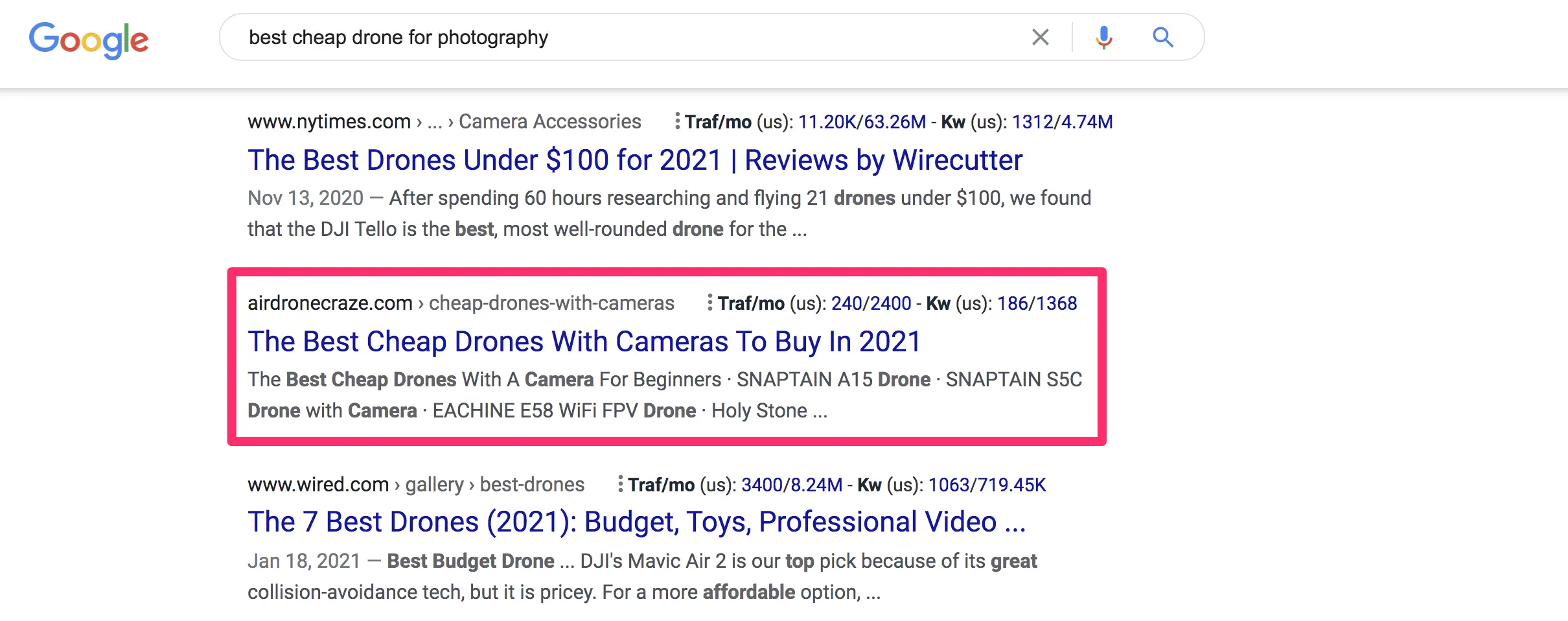Click airdronecraze domain traffic value 2400
This screenshot has width=1568, height=621.
coord(890,303)
